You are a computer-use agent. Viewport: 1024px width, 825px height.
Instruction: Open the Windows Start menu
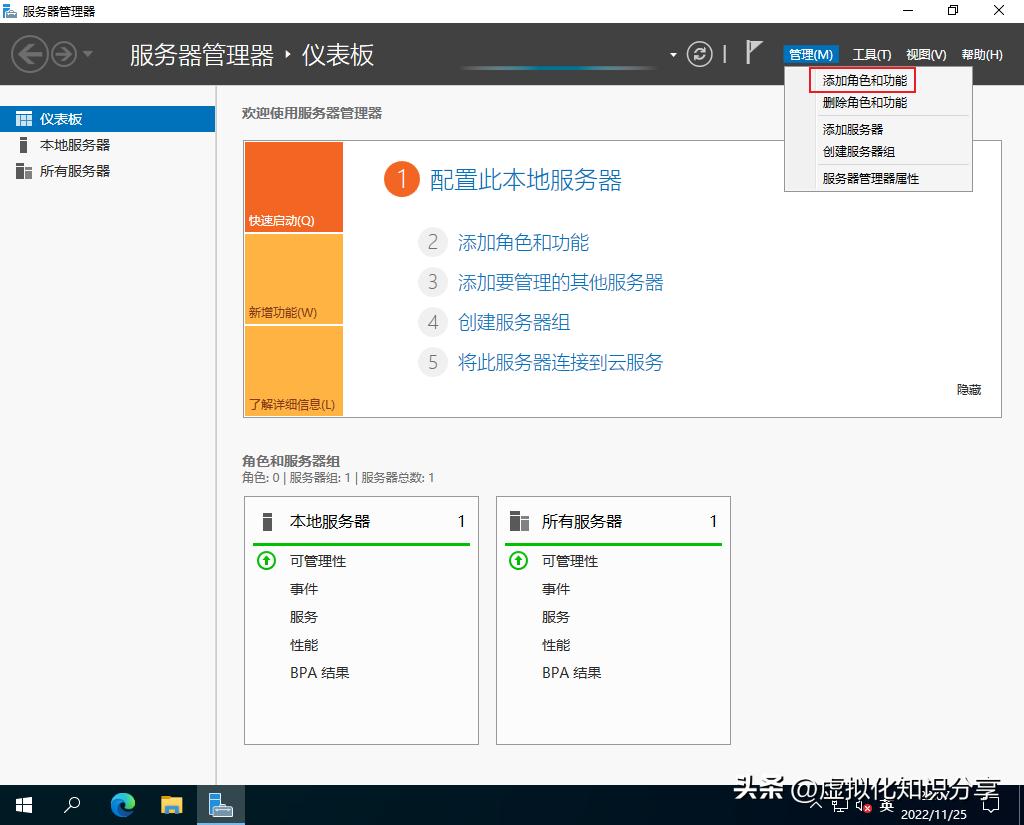23,805
